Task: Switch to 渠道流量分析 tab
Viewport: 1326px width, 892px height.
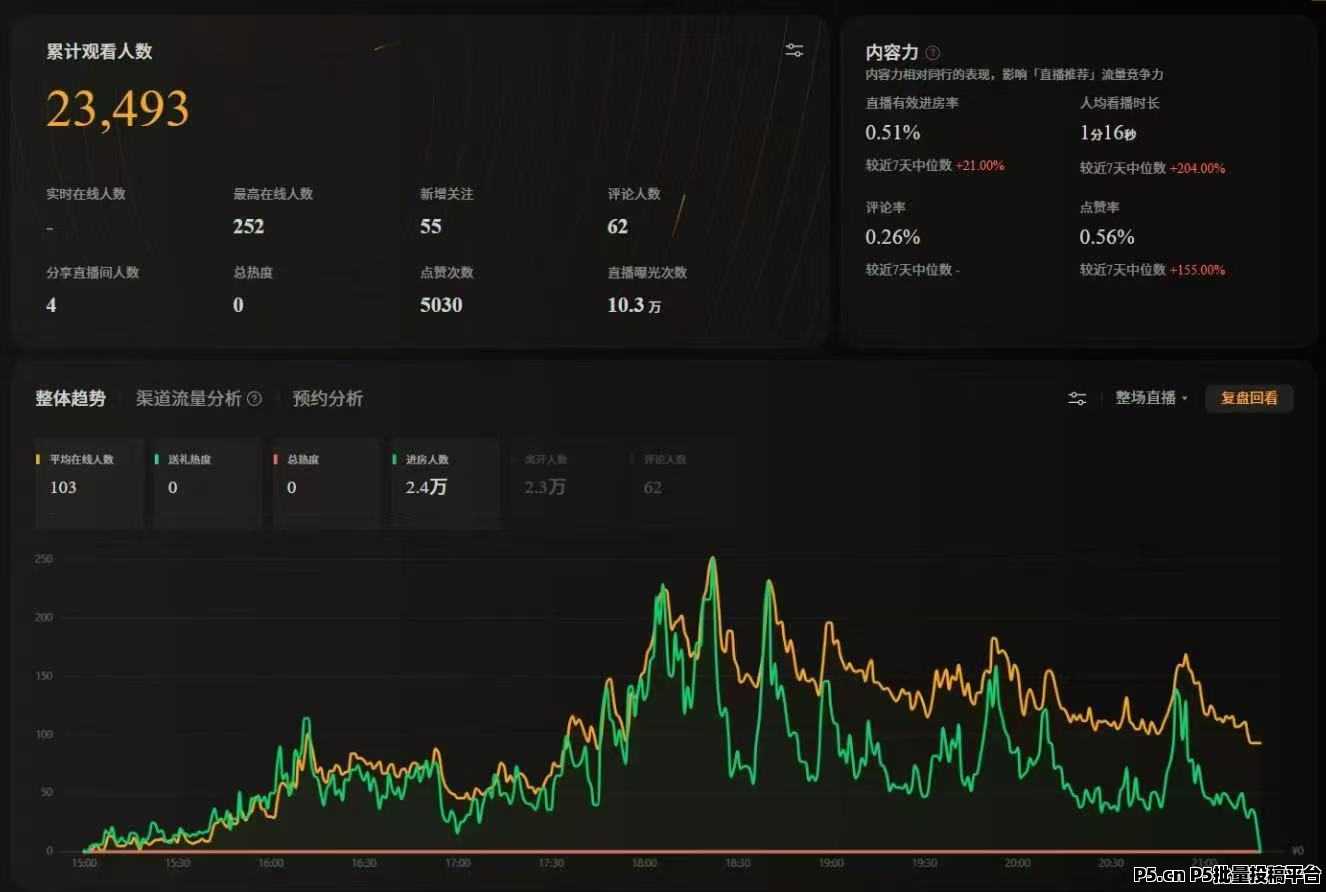Action: tap(189, 399)
